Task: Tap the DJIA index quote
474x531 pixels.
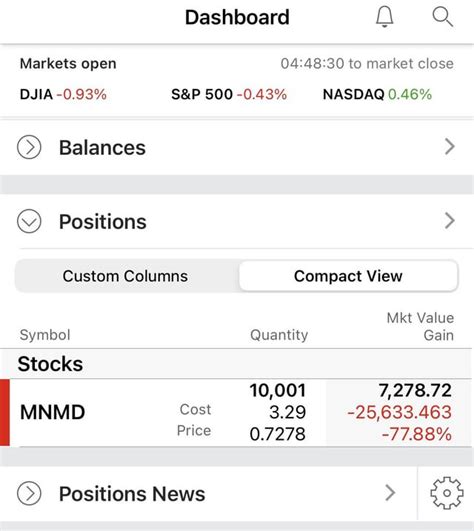Action: (63, 94)
